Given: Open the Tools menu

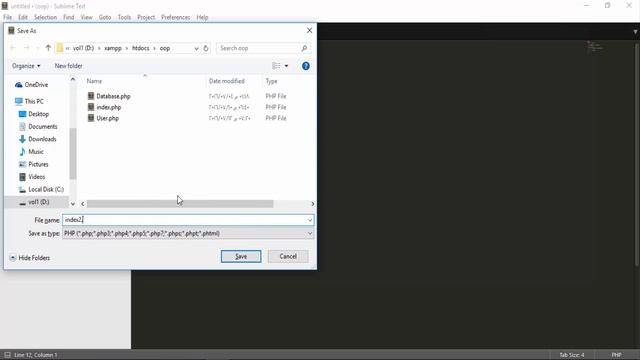Looking at the screenshot, I should (124, 17).
